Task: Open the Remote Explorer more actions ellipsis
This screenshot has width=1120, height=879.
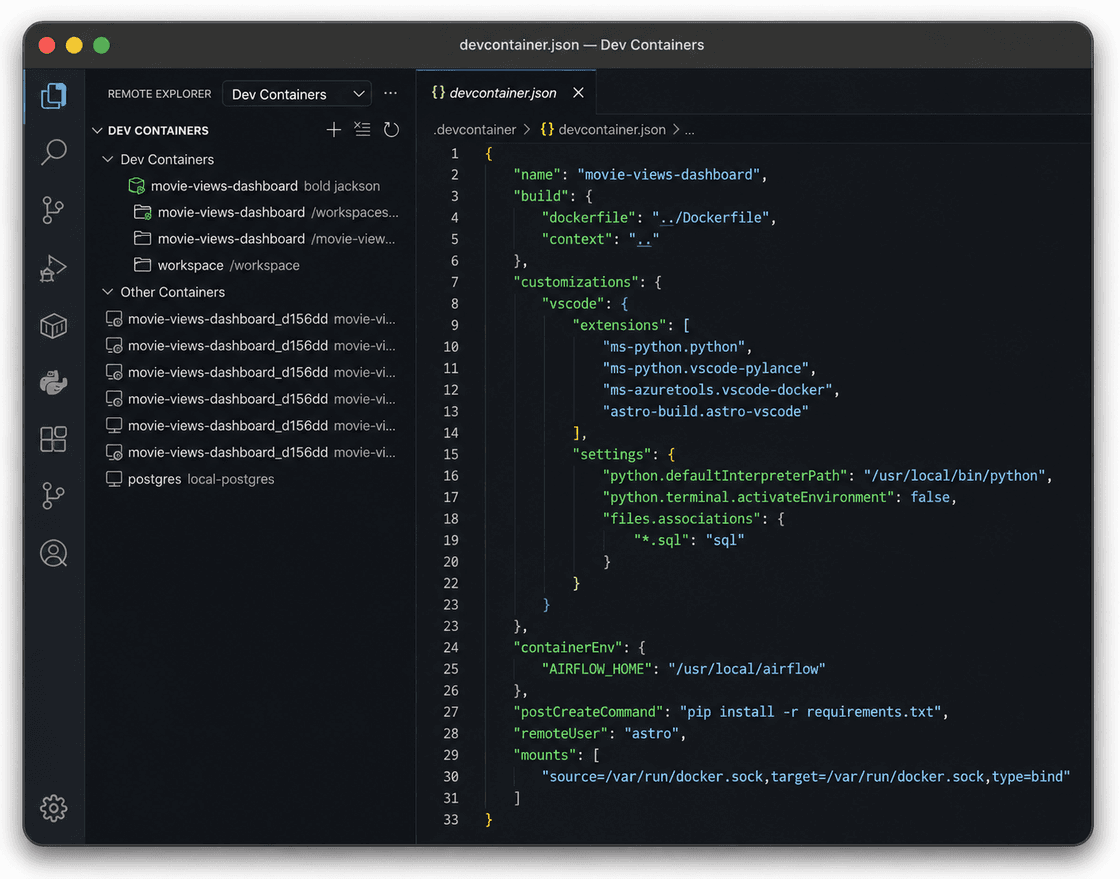Action: [x=390, y=94]
